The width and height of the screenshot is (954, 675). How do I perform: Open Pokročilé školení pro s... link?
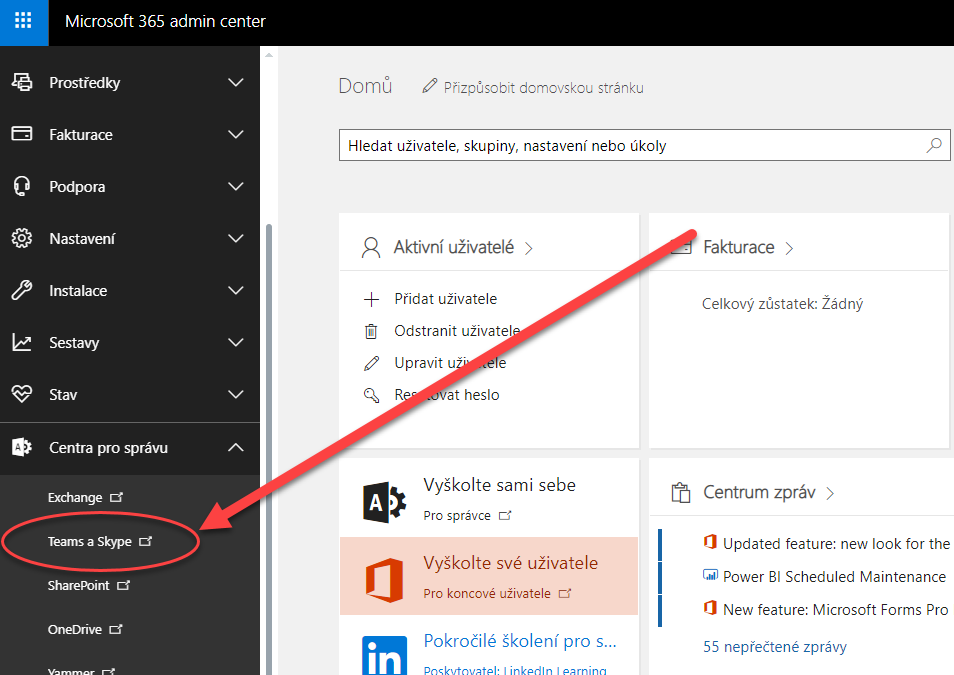(x=520, y=640)
